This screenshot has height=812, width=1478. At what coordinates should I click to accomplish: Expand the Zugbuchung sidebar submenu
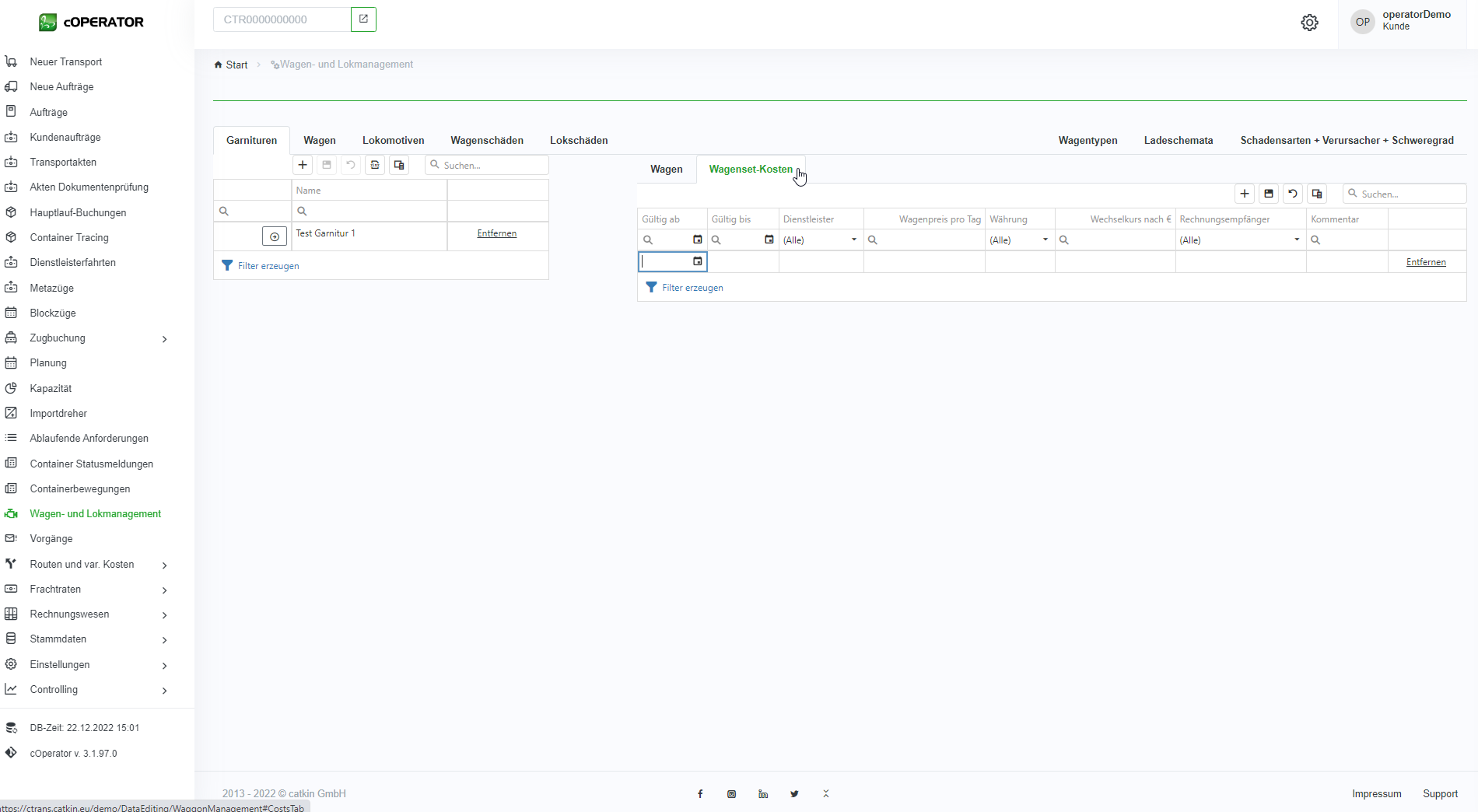(164, 338)
